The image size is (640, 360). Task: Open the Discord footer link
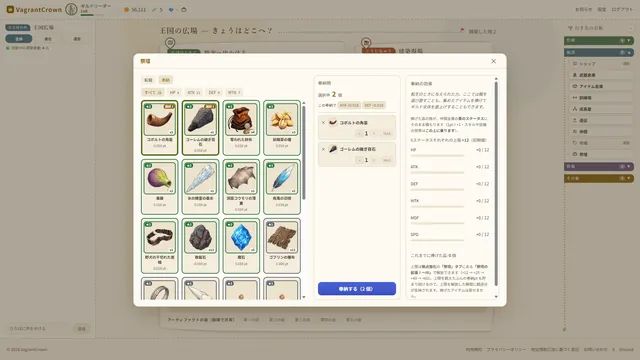click(626, 350)
